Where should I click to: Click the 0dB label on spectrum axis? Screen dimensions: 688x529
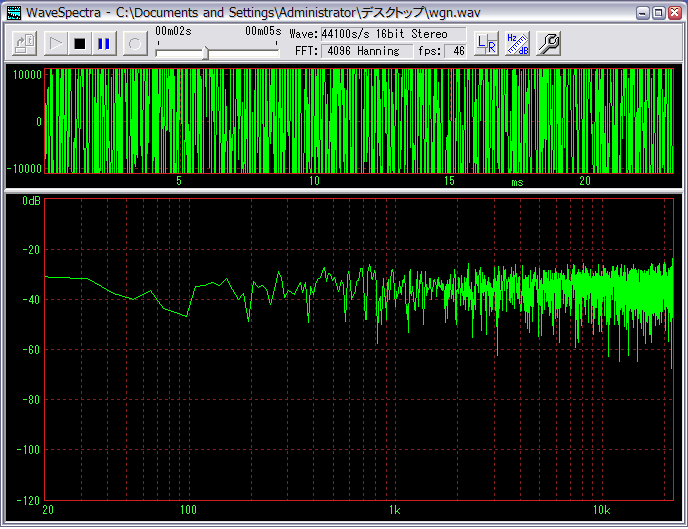click(31, 201)
